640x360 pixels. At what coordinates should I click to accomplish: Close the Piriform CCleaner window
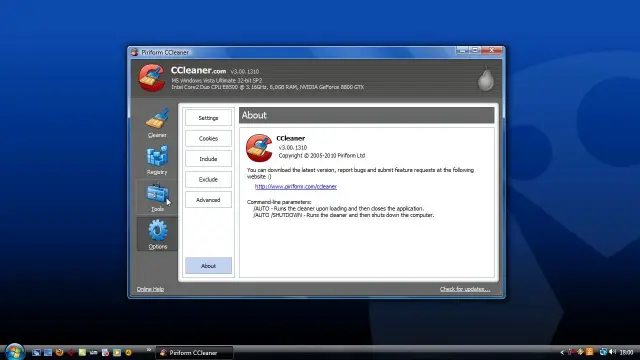(x=492, y=50)
